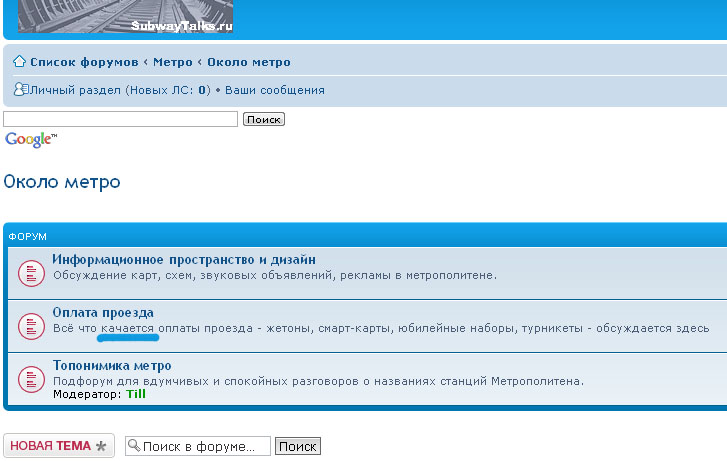Focus the Google search text field

click(x=120, y=119)
